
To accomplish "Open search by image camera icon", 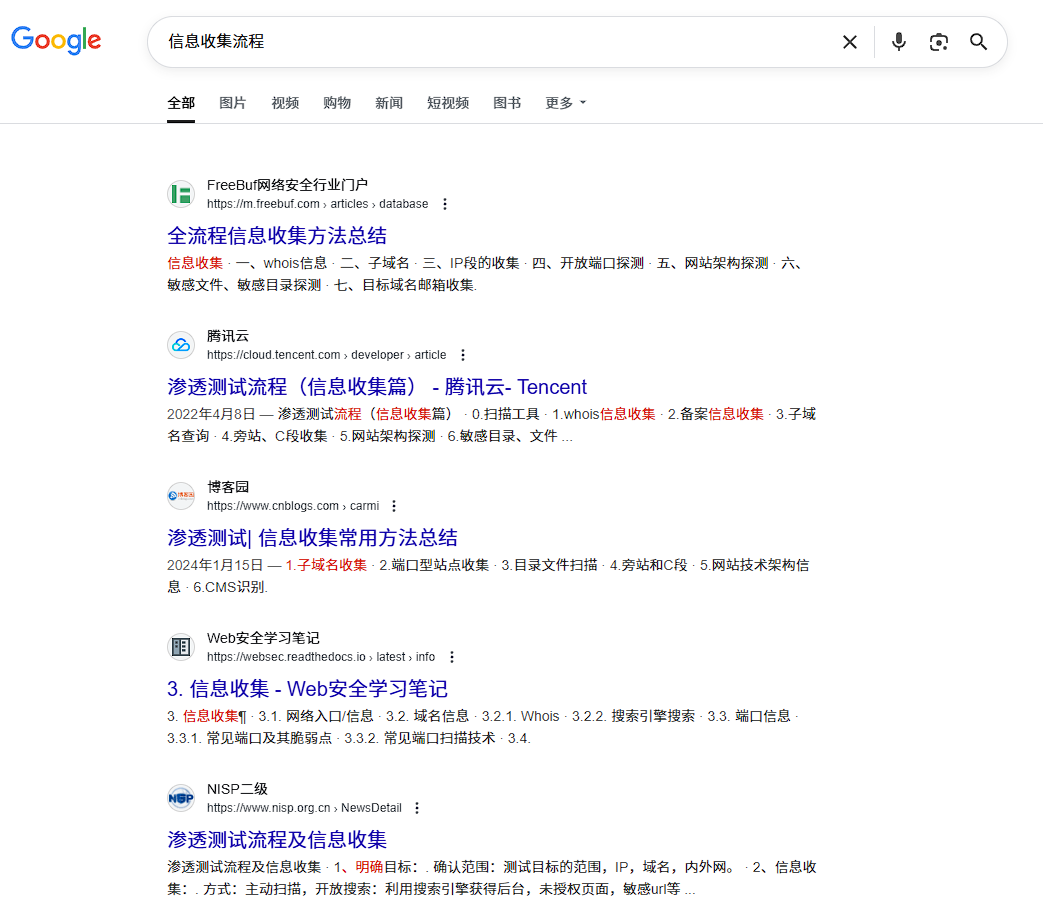I will coord(939,42).
